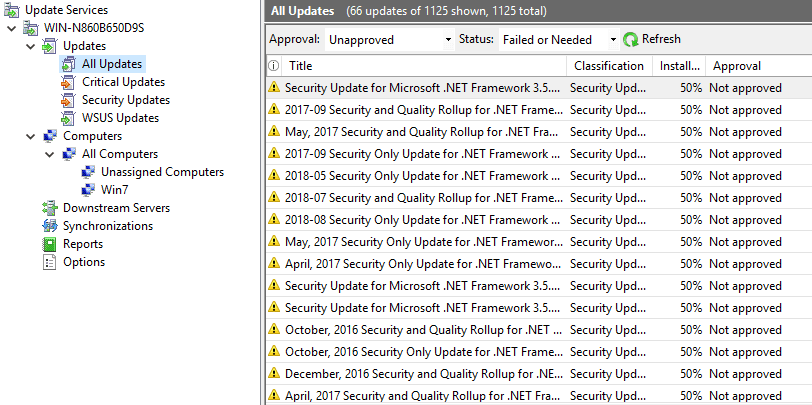Click the Downstream Servers icon

point(50,208)
